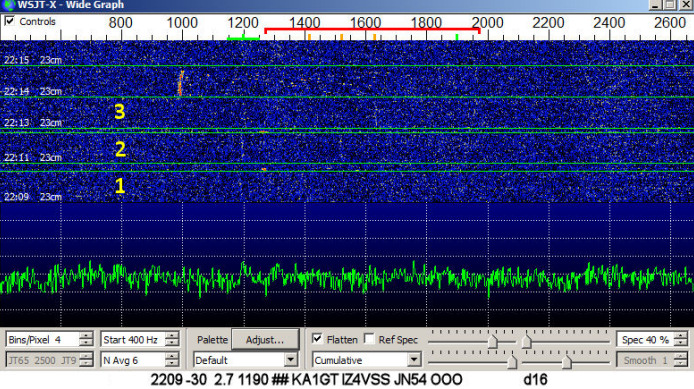Decrease N Avg value
The width and height of the screenshot is (694, 389).
pos(172,363)
